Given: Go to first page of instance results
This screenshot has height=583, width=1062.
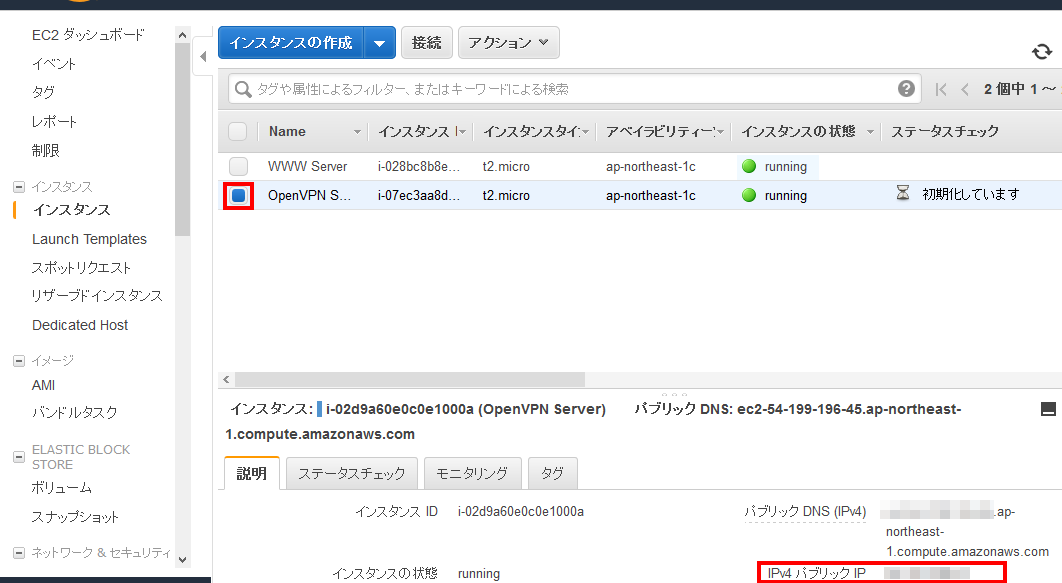Looking at the screenshot, I should coord(941,89).
